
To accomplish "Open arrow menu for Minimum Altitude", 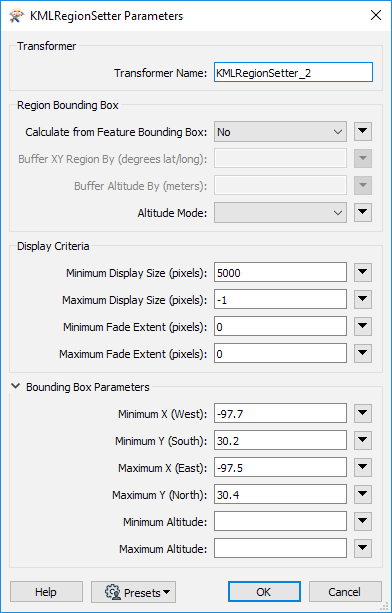I will coord(363,522).
